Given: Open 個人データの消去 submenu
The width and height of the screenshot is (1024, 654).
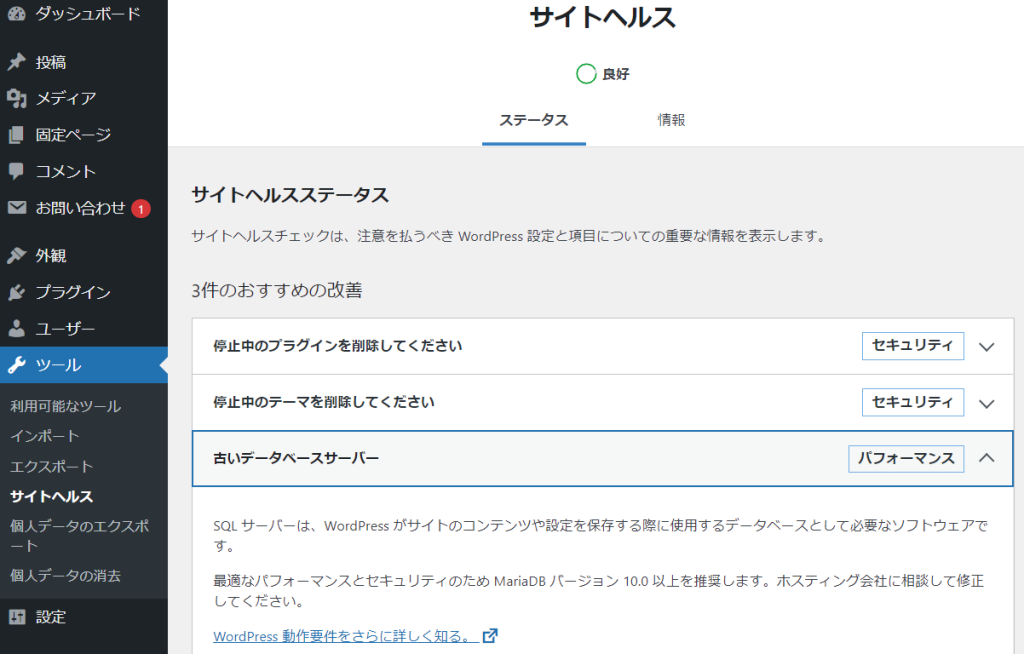Looking at the screenshot, I should [x=65, y=576].
